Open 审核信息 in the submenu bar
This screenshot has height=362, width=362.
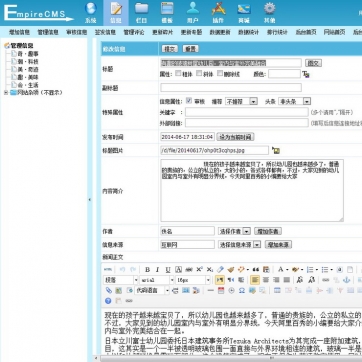point(77,32)
